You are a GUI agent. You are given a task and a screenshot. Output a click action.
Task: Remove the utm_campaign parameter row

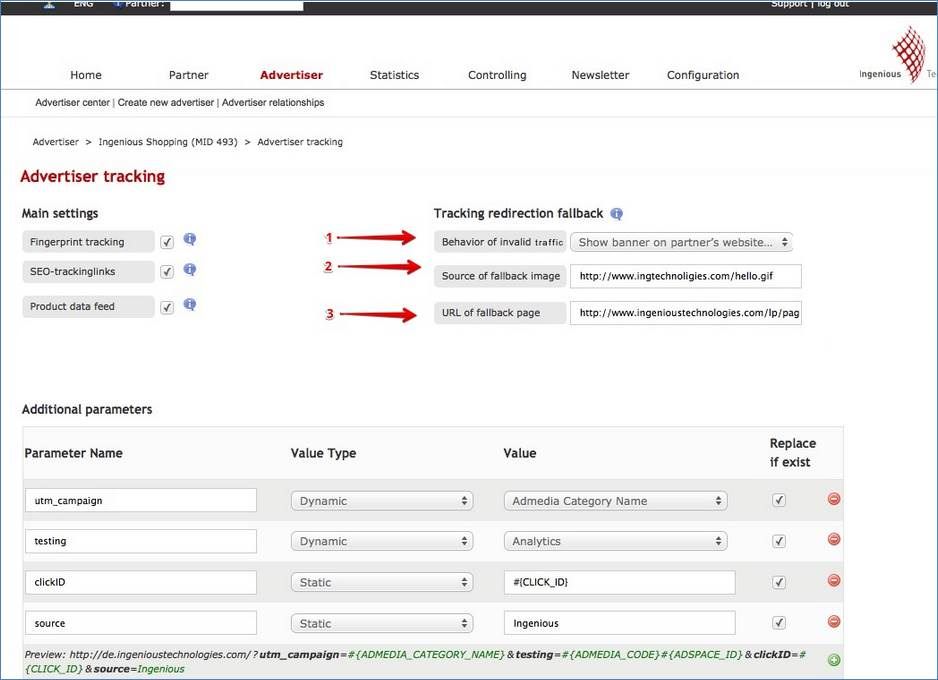coord(833,499)
